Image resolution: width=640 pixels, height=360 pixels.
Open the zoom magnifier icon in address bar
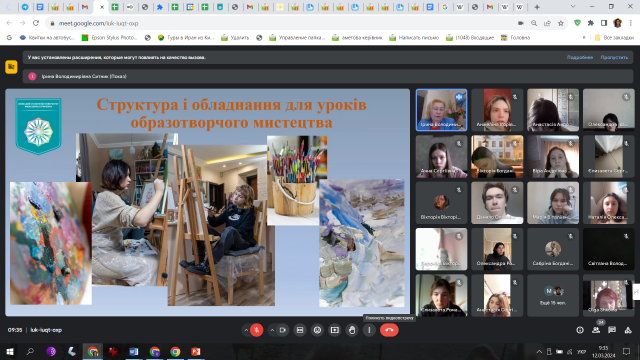click(534, 23)
